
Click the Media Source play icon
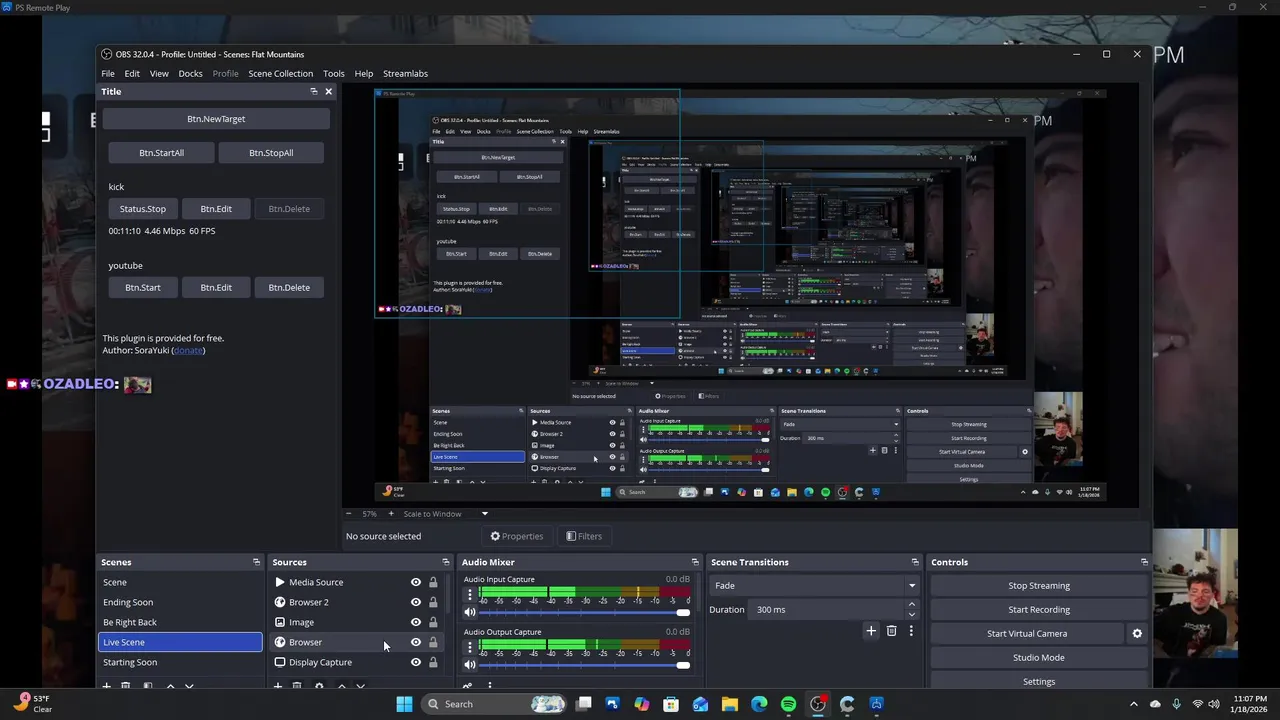click(x=280, y=582)
